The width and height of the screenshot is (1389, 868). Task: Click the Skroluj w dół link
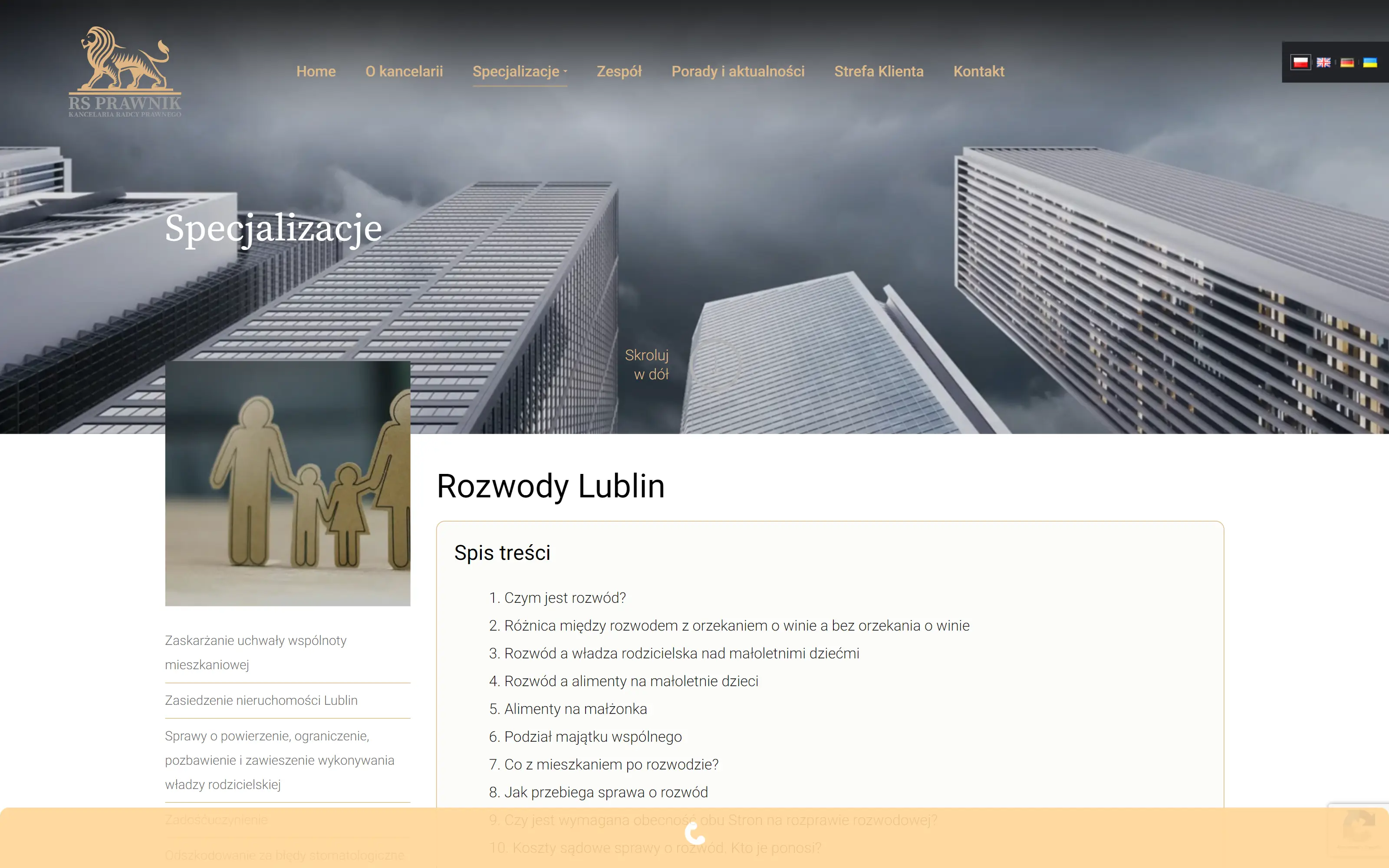(x=647, y=365)
